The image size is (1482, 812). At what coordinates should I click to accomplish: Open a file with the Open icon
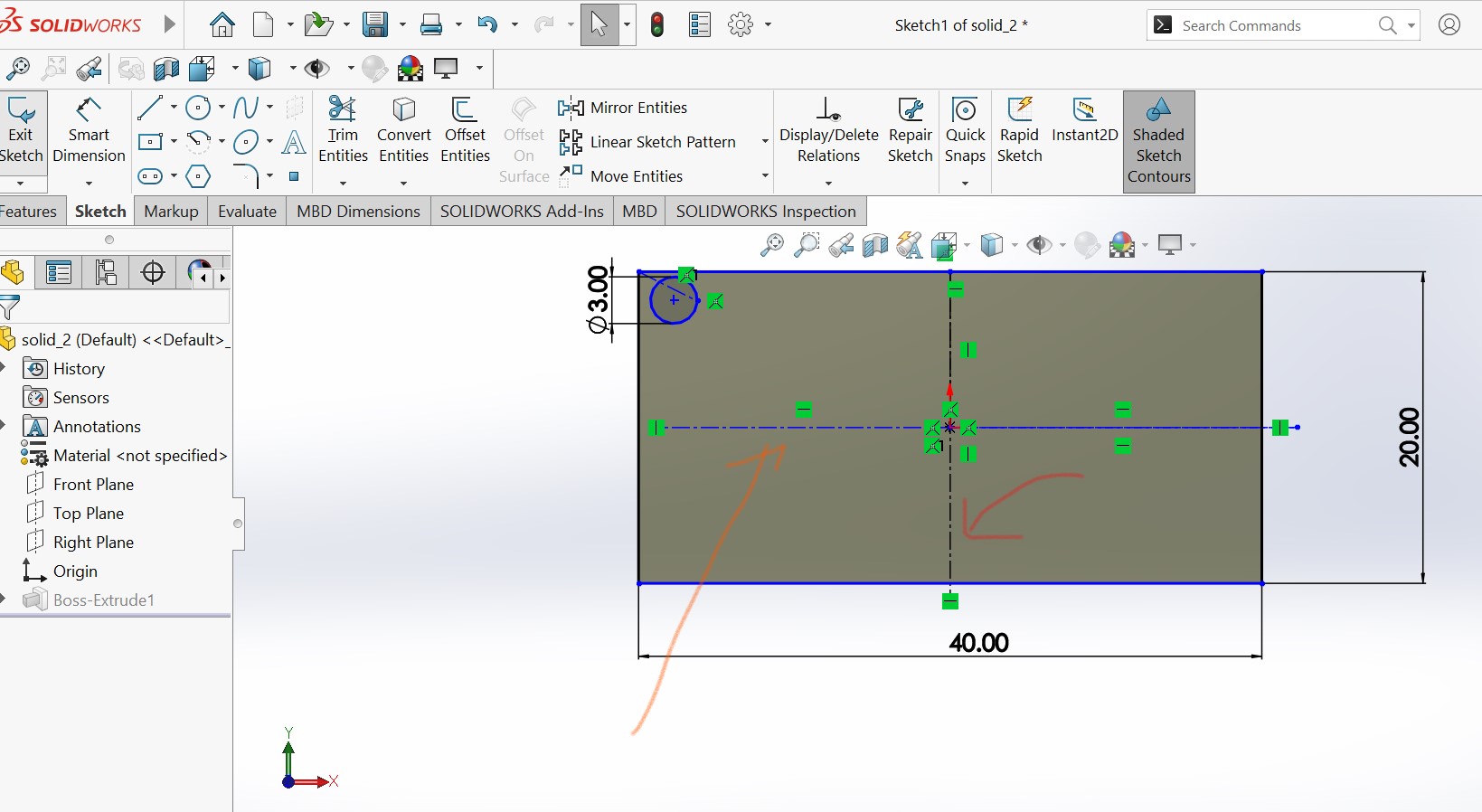(318, 25)
